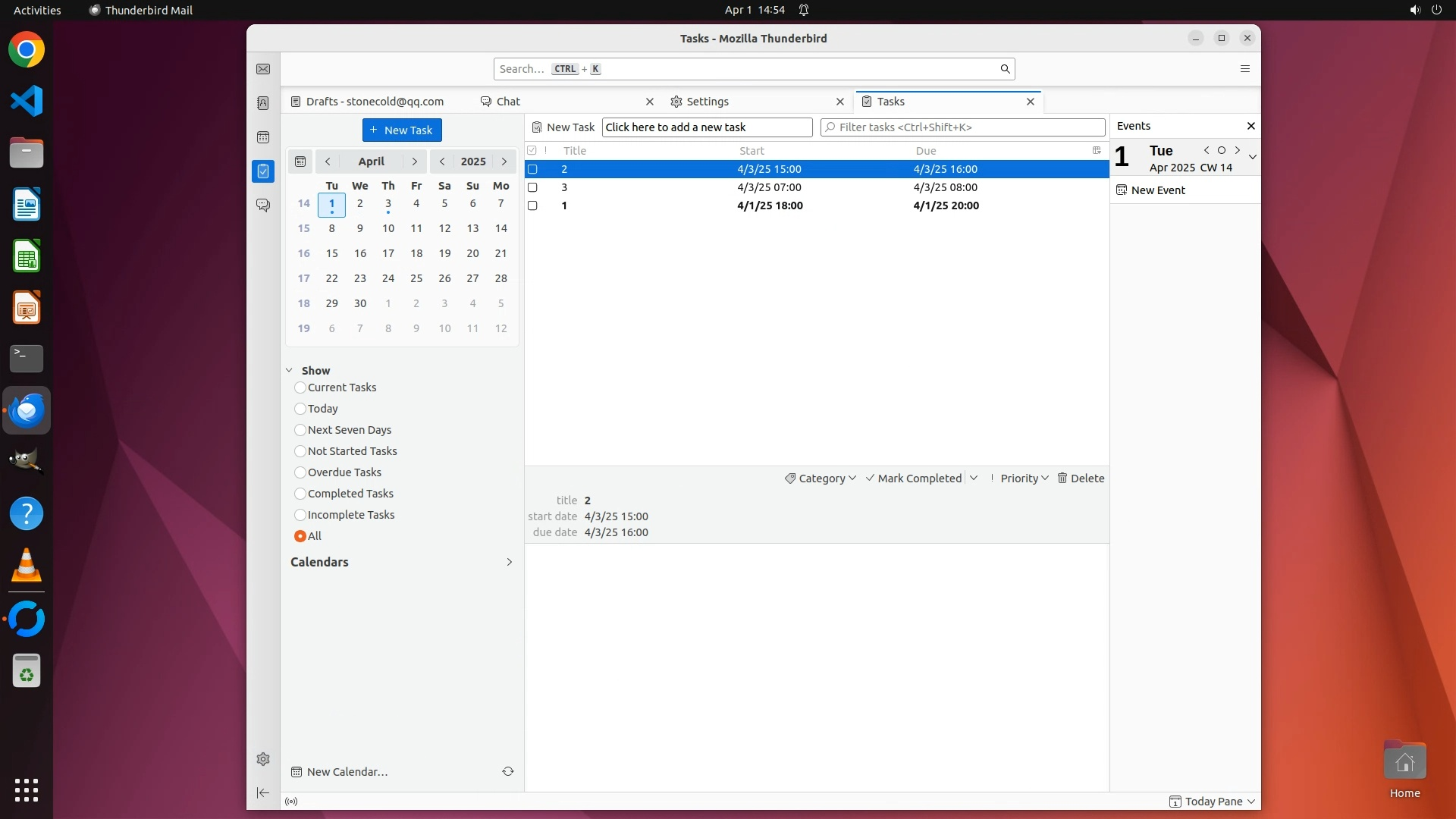Click the blue New Task button
The image size is (1456, 819).
click(401, 130)
